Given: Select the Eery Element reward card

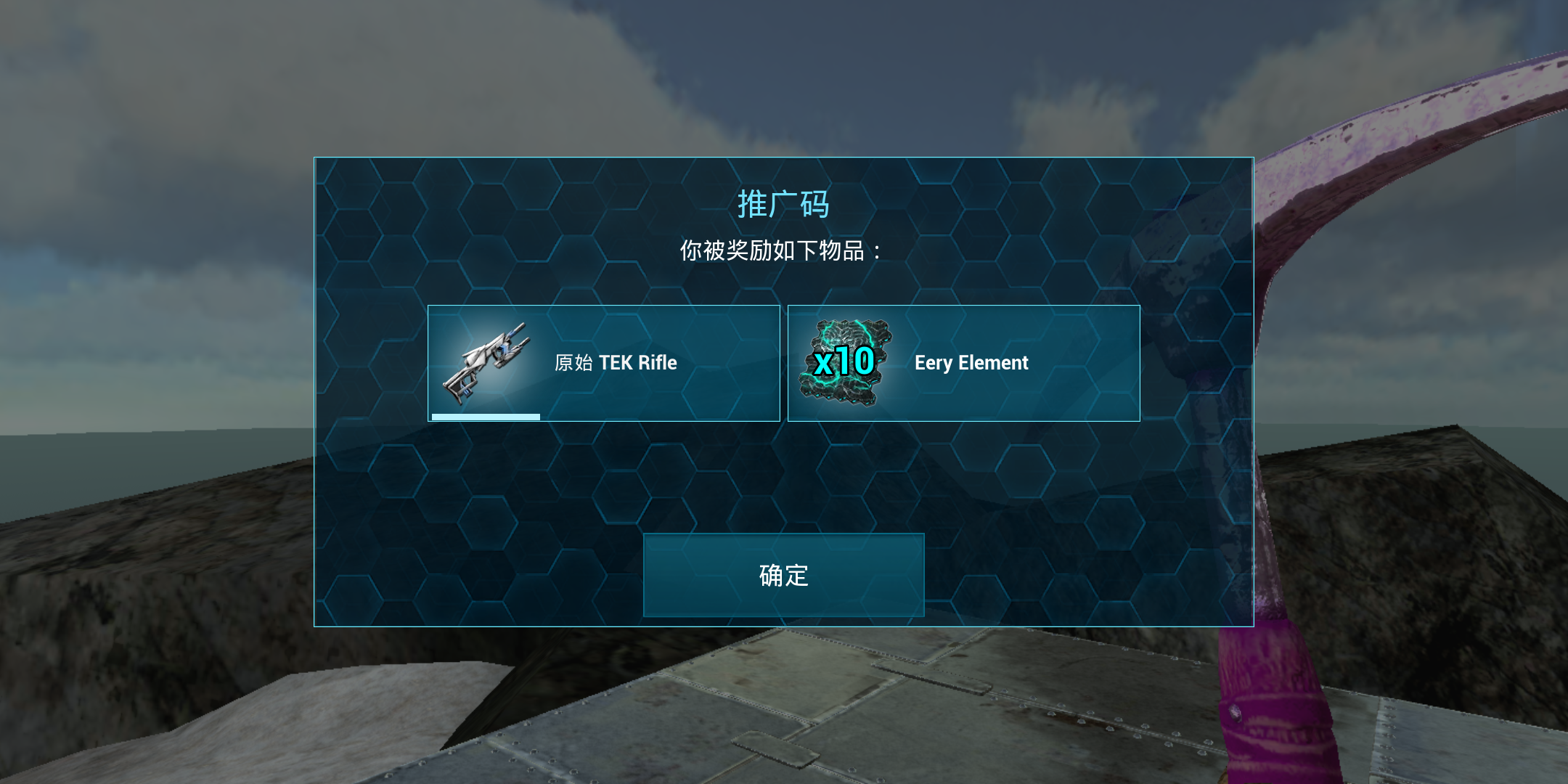Looking at the screenshot, I should click(964, 363).
